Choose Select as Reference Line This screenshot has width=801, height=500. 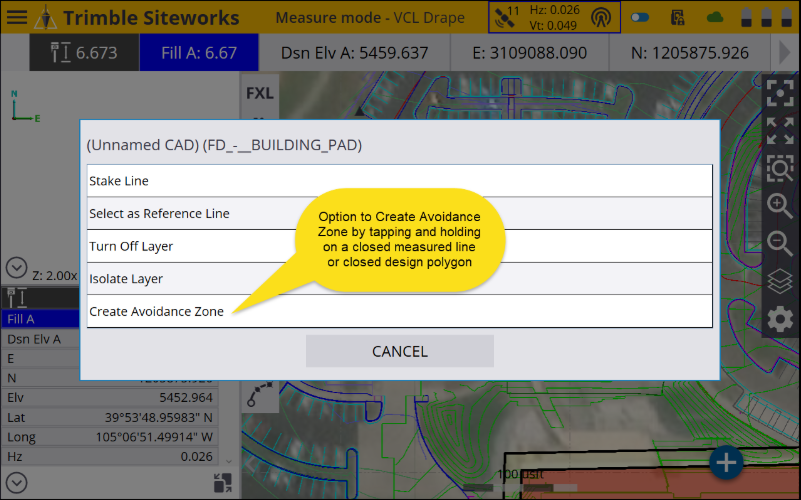(x=399, y=213)
